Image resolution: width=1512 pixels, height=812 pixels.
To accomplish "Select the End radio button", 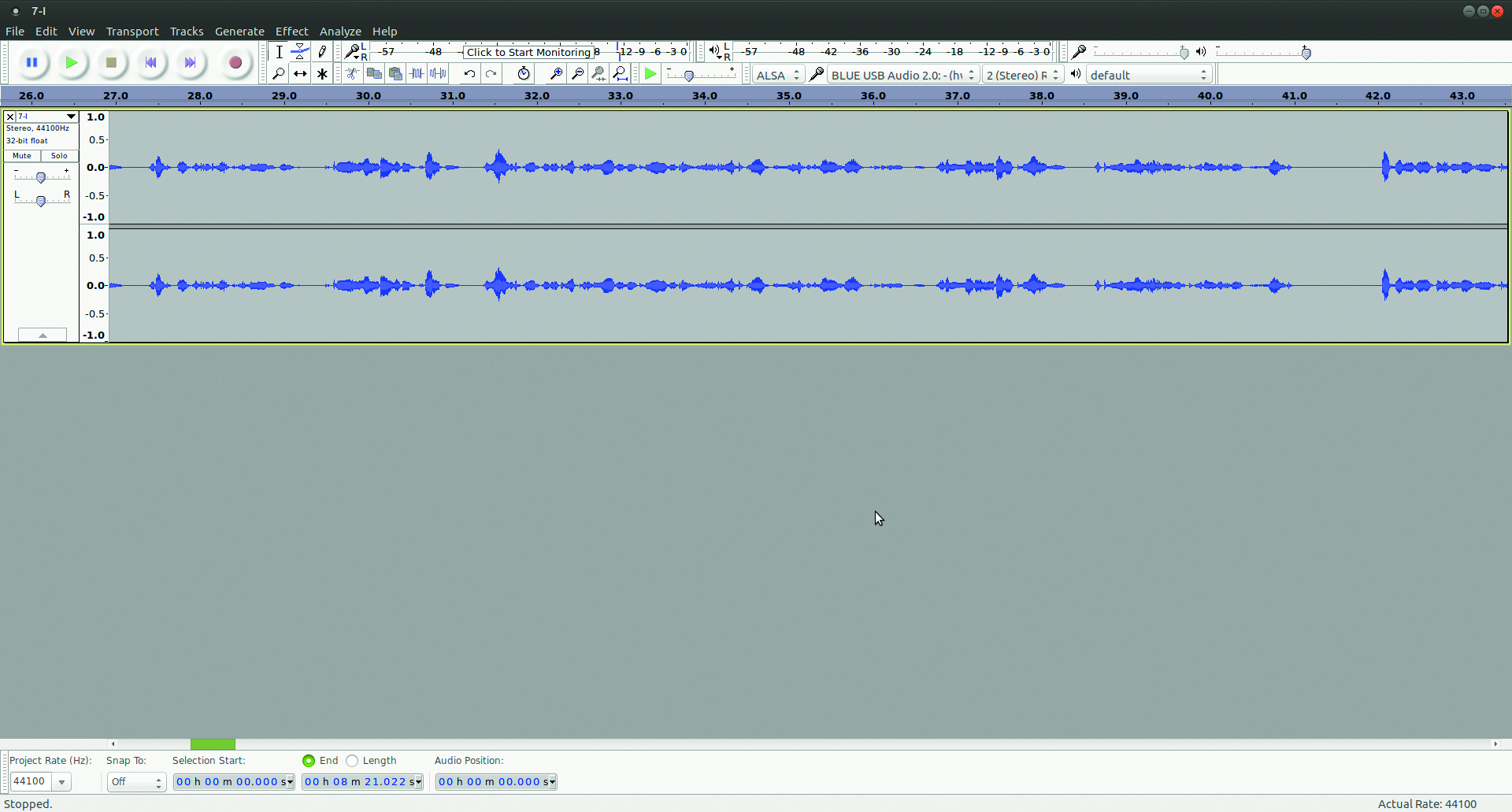I will [309, 761].
